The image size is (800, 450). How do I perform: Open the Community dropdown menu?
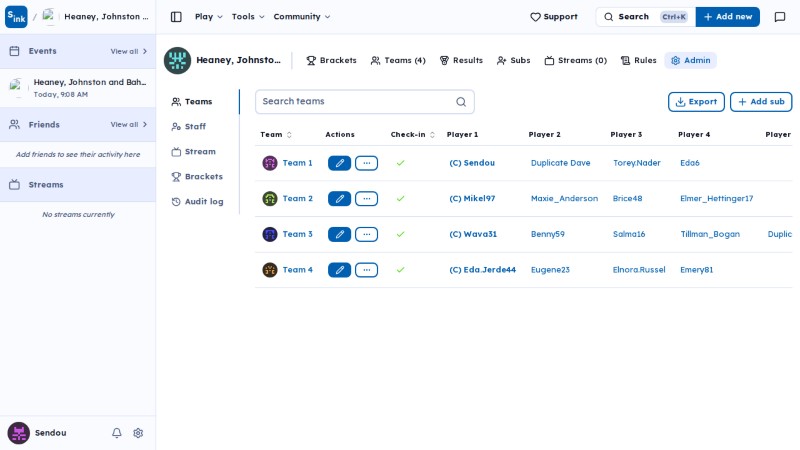coord(302,17)
